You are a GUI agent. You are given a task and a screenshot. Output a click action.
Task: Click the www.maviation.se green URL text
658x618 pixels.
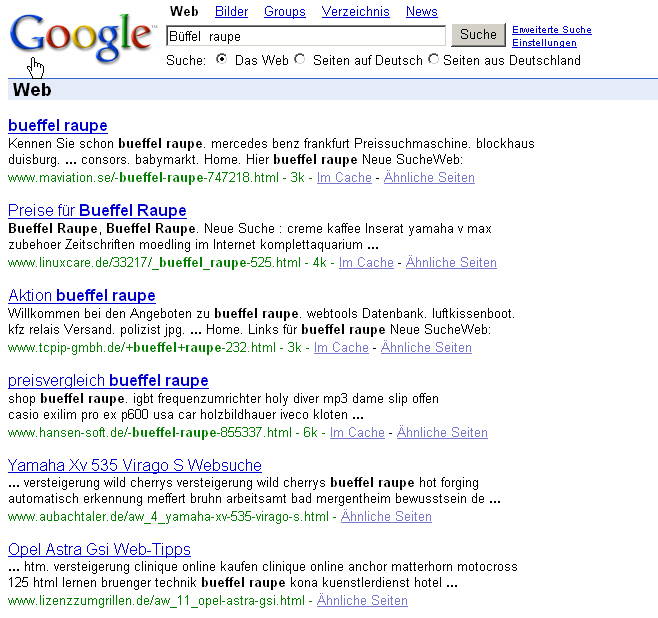point(144,178)
